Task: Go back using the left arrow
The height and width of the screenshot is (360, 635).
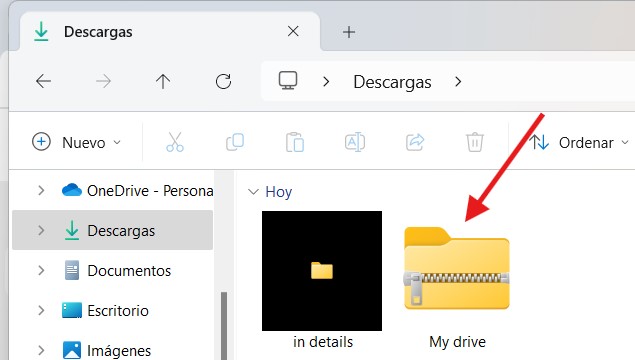Action: click(x=43, y=81)
